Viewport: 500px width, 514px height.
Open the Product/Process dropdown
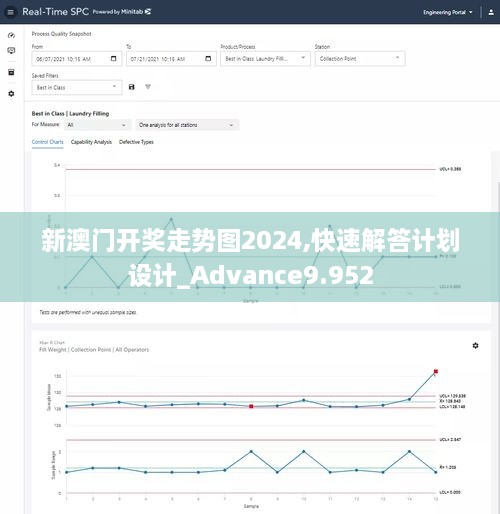coord(265,59)
